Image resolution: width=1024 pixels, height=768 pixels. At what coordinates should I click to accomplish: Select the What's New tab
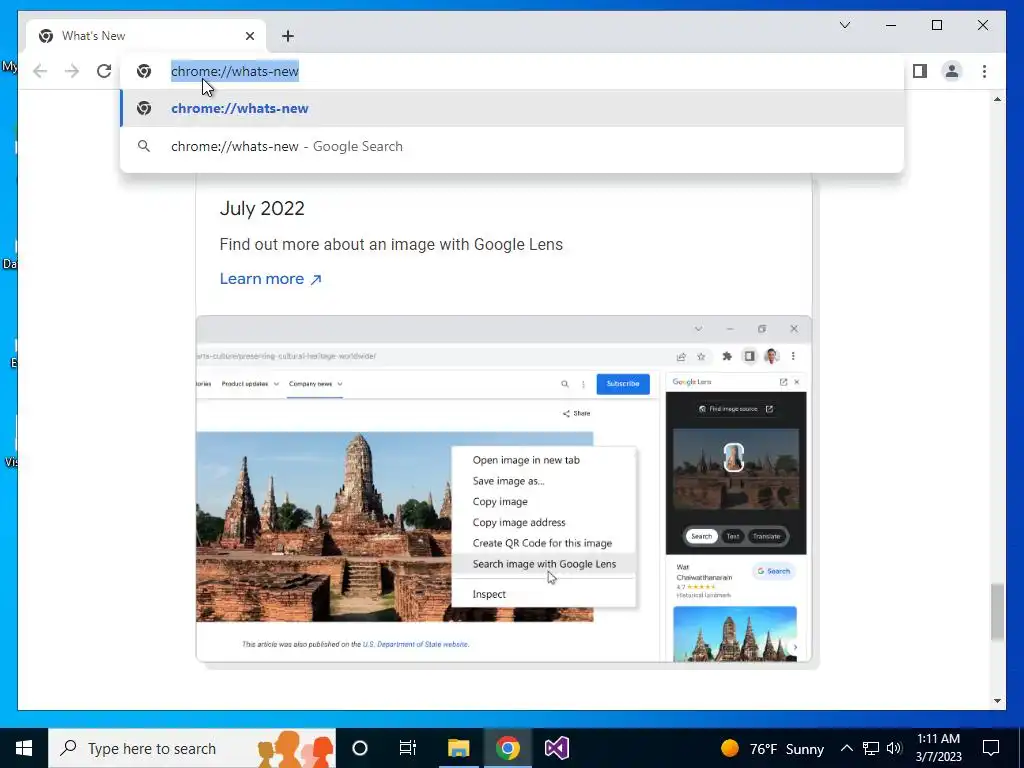point(146,36)
